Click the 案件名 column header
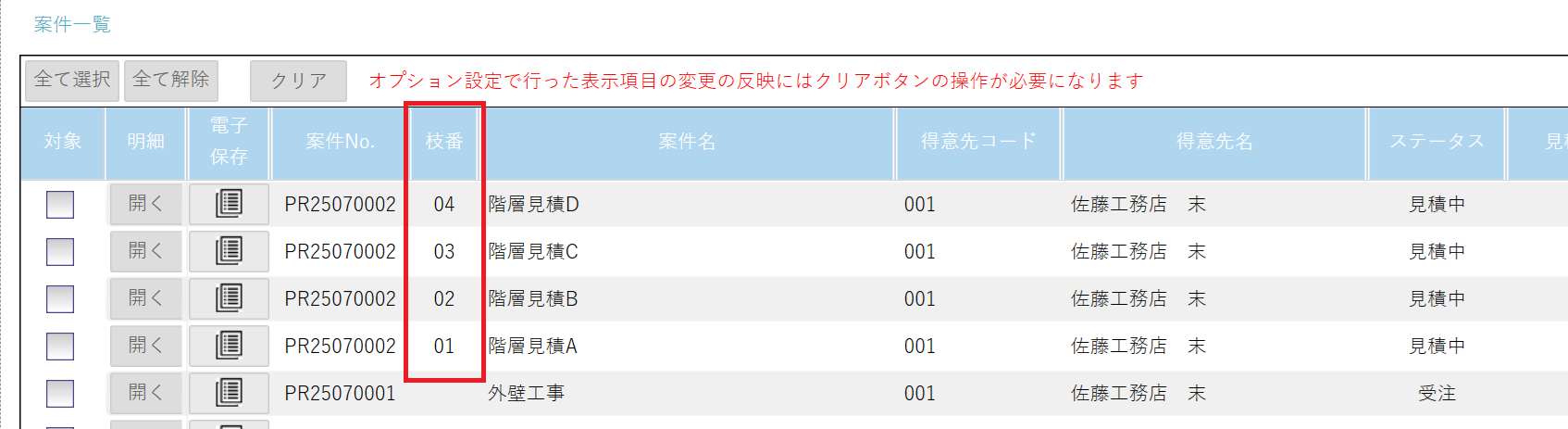The height and width of the screenshot is (429, 1568). [686, 142]
